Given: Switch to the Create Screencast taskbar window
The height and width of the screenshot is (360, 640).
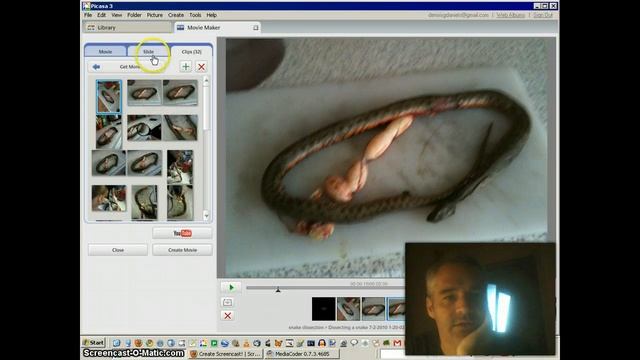Looking at the screenshot, I should 225,354.
